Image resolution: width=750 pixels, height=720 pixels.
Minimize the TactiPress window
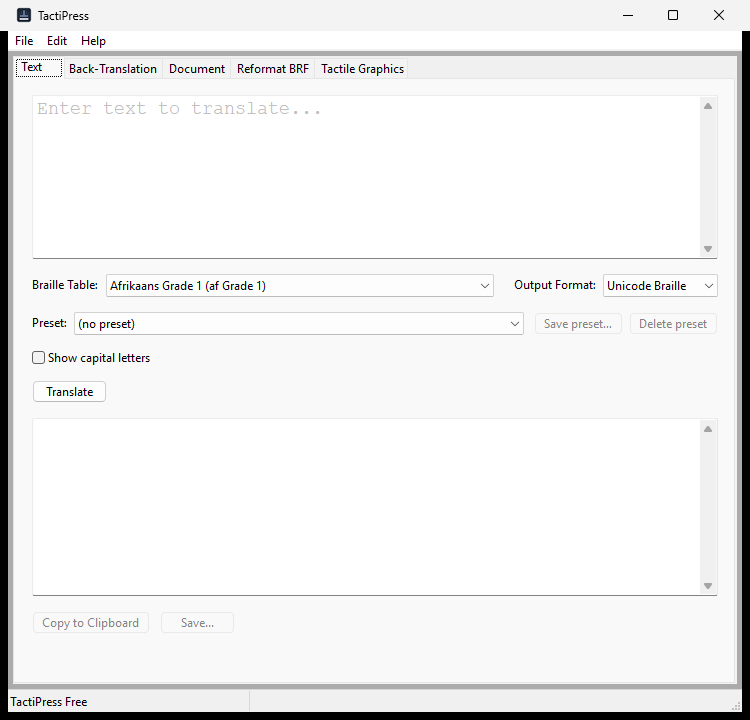tap(628, 15)
